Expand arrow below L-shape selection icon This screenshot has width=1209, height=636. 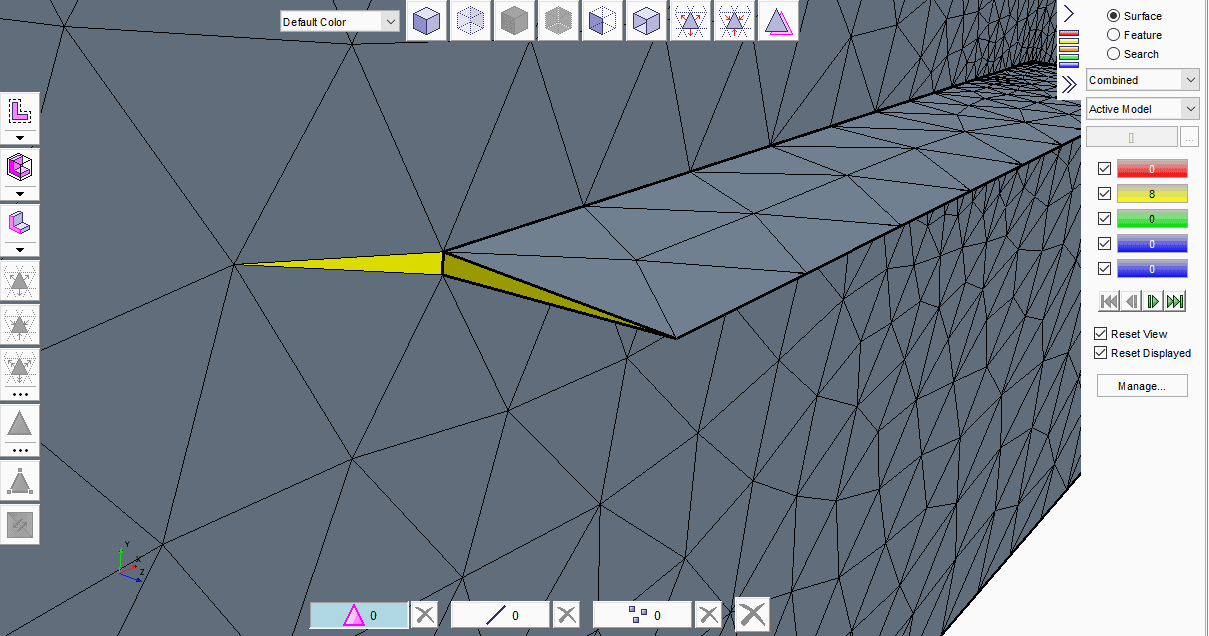[19, 137]
